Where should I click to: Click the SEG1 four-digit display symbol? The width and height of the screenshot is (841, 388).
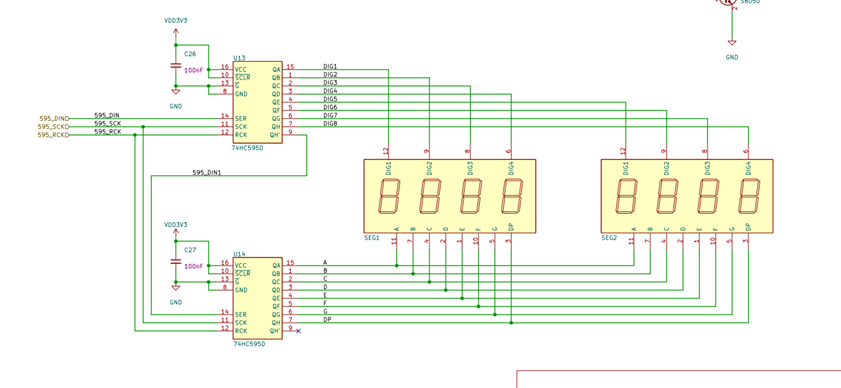[449, 196]
